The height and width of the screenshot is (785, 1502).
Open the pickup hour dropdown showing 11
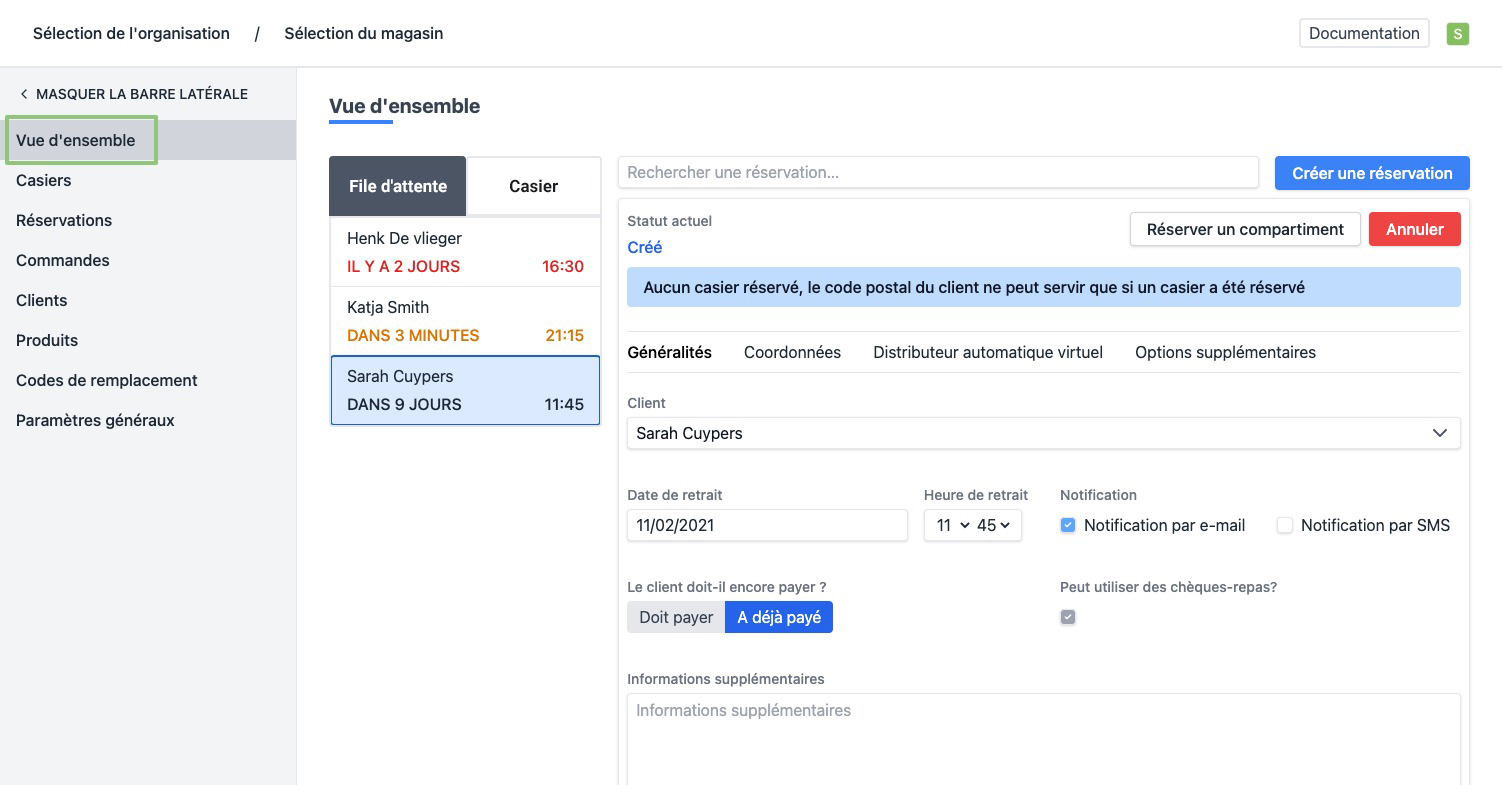point(953,525)
